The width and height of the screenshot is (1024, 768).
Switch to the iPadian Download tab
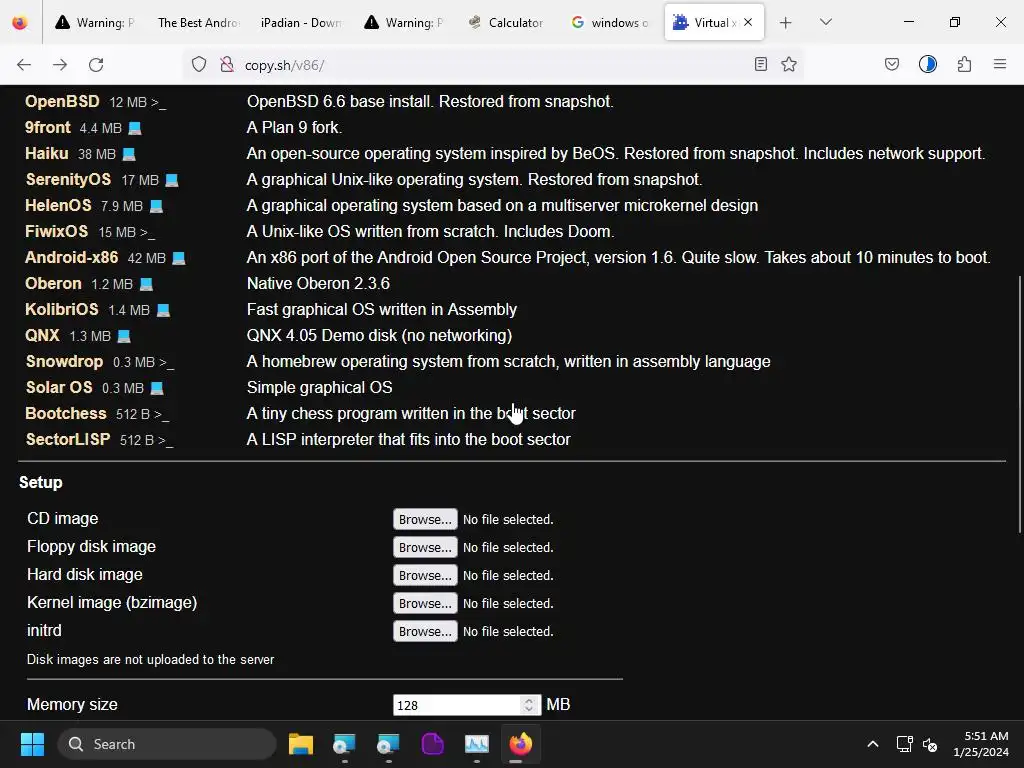tap(300, 22)
